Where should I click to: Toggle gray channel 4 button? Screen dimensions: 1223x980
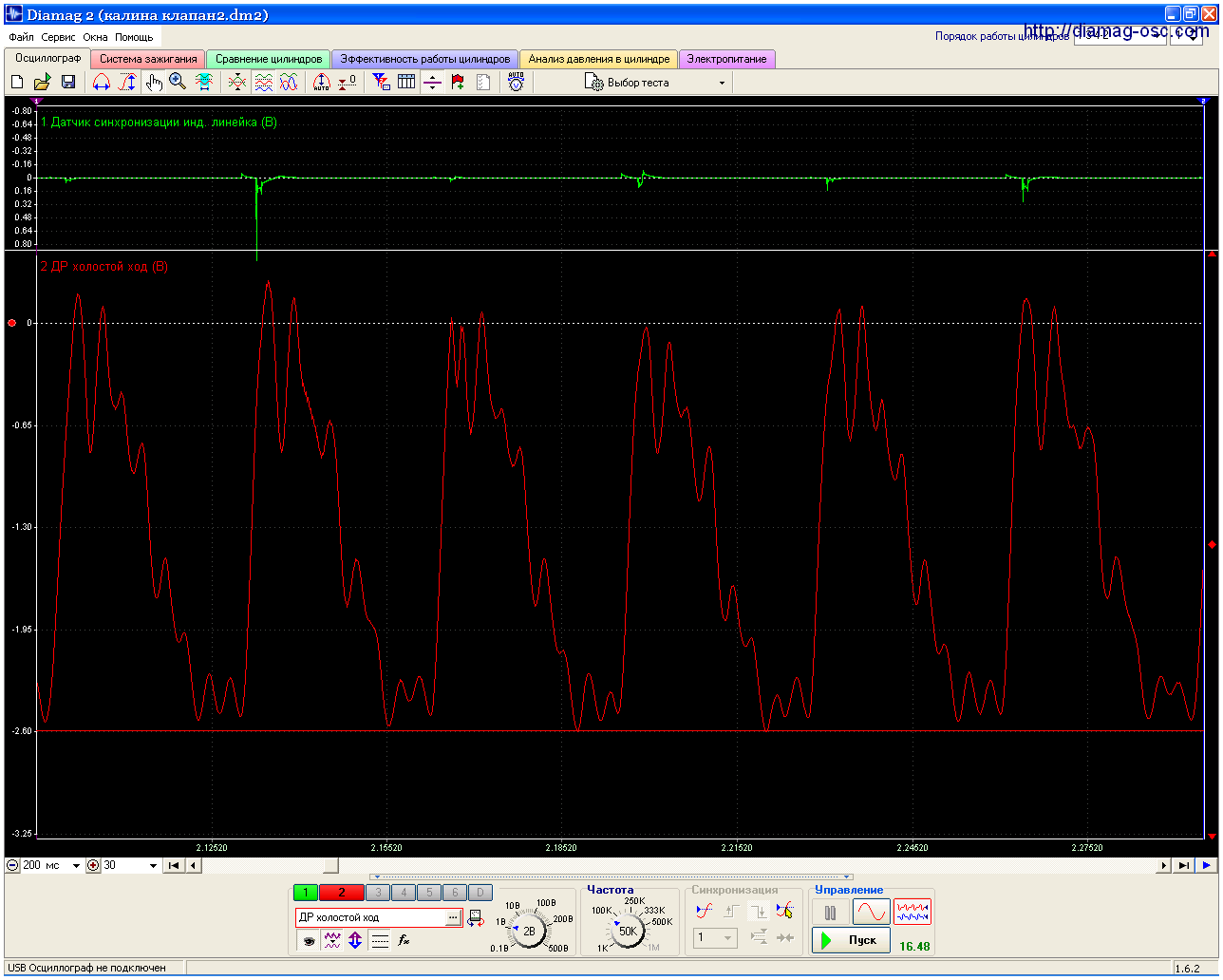[404, 892]
